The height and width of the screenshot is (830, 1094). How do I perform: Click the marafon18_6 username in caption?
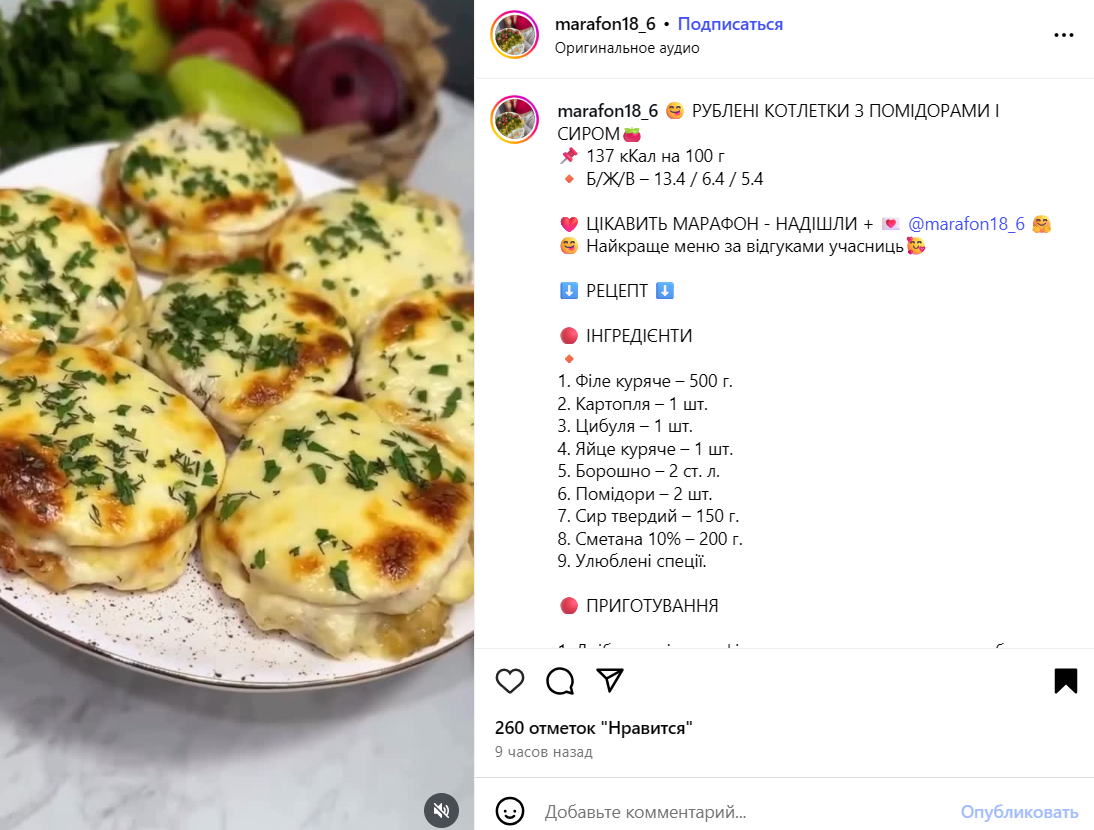pos(608,111)
